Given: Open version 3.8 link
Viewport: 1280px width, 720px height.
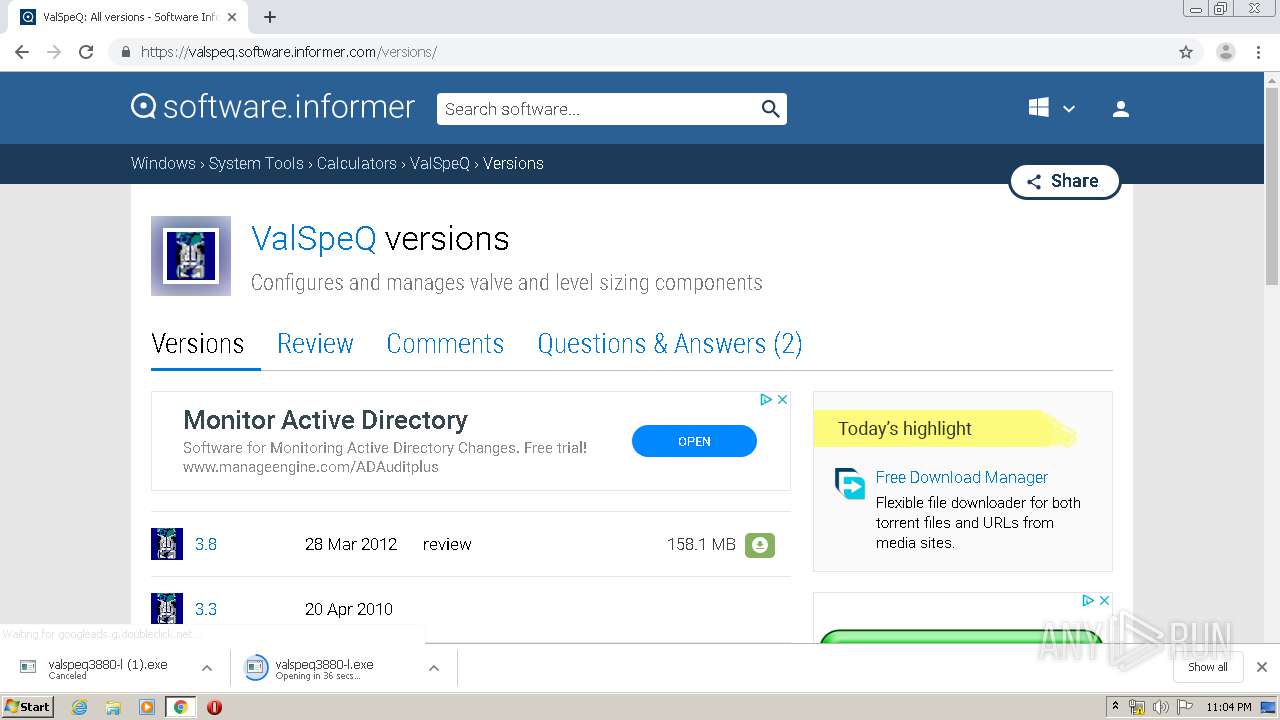Looking at the screenshot, I should click(206, 544).
